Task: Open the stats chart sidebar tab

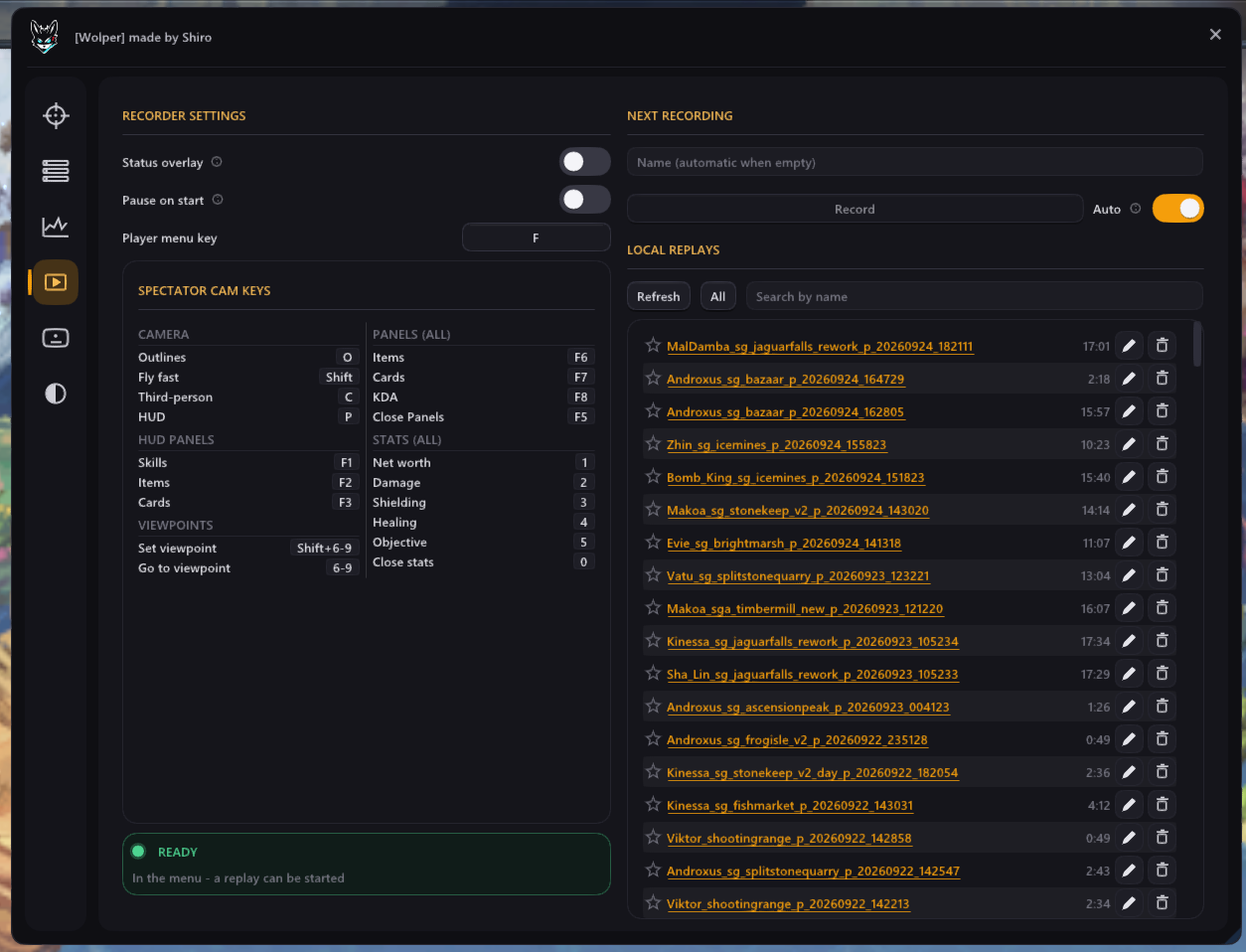Action: pos(56,227)
